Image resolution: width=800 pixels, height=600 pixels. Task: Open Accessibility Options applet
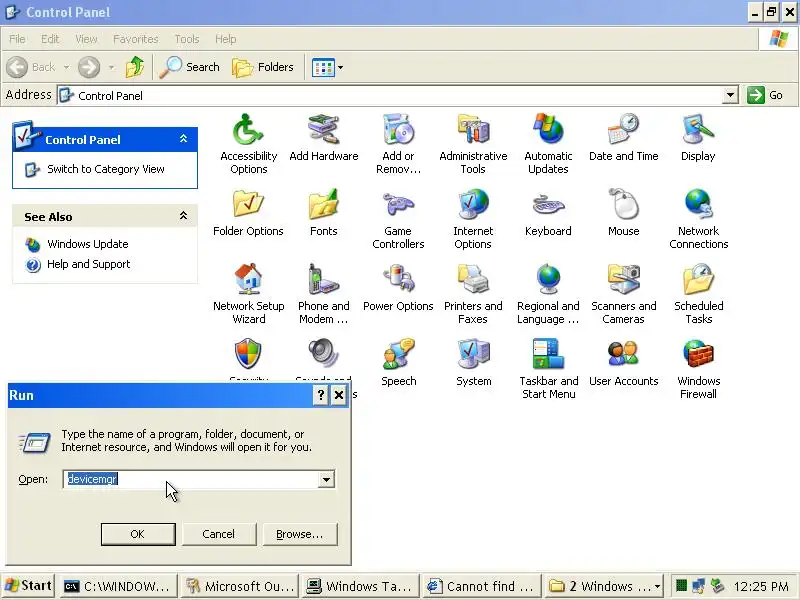tap(248, 143)
